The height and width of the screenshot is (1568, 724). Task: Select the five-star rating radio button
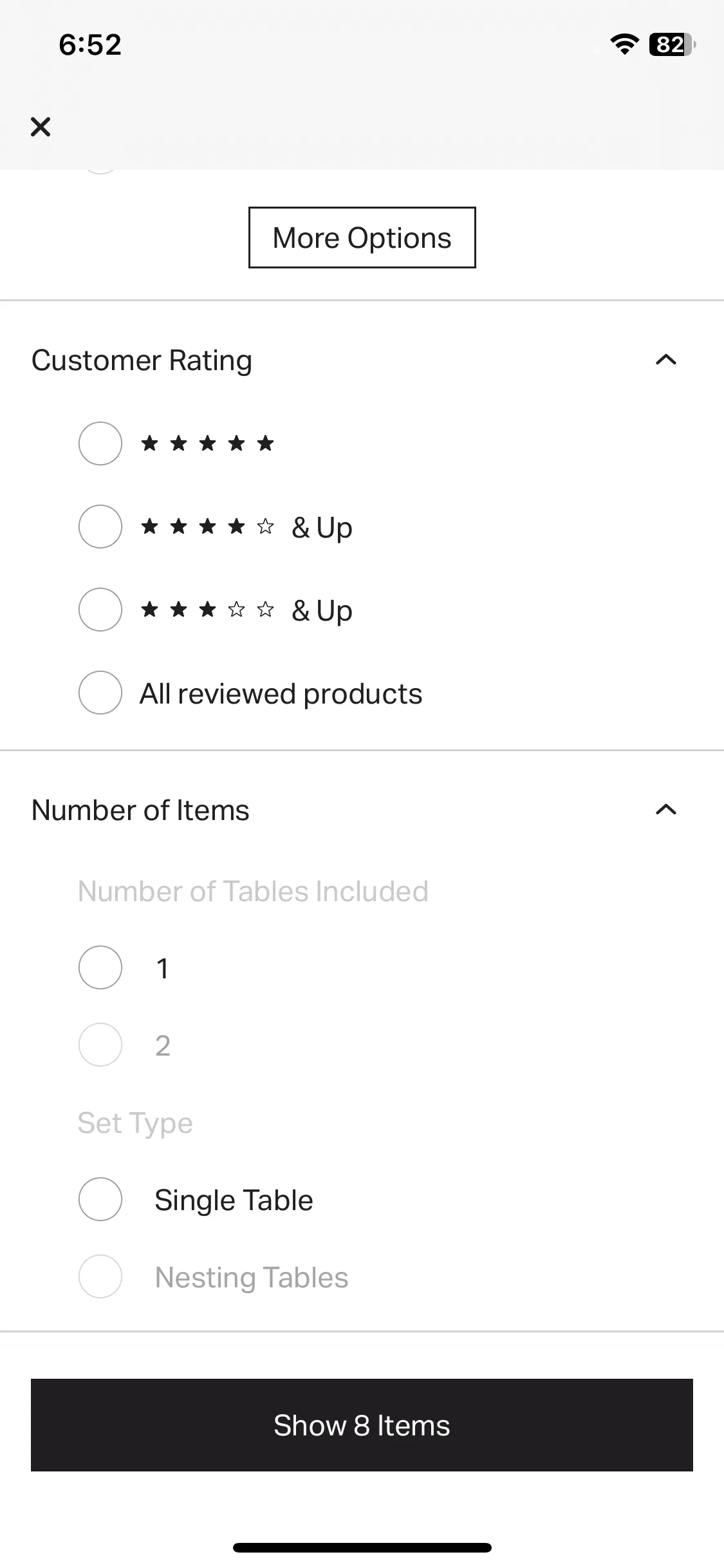(100, 443)
